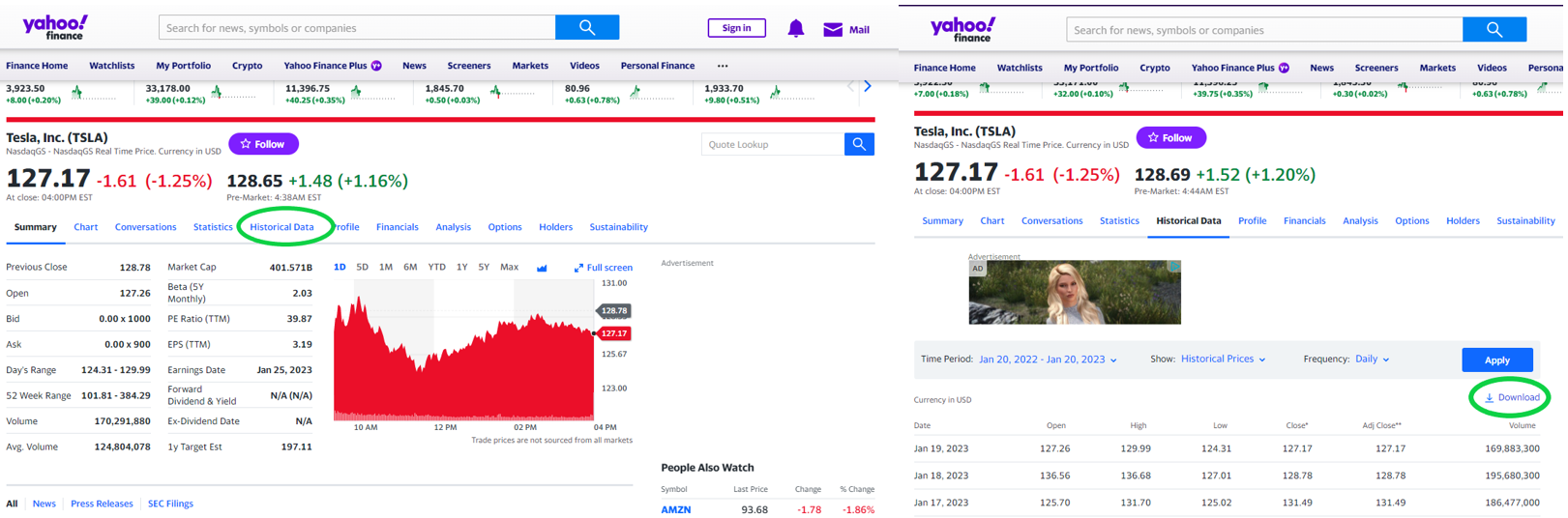This screenshot has width=1568, height=518.
Task: Open My Portfolio in left window navigation
Action: tap(183, 66)
